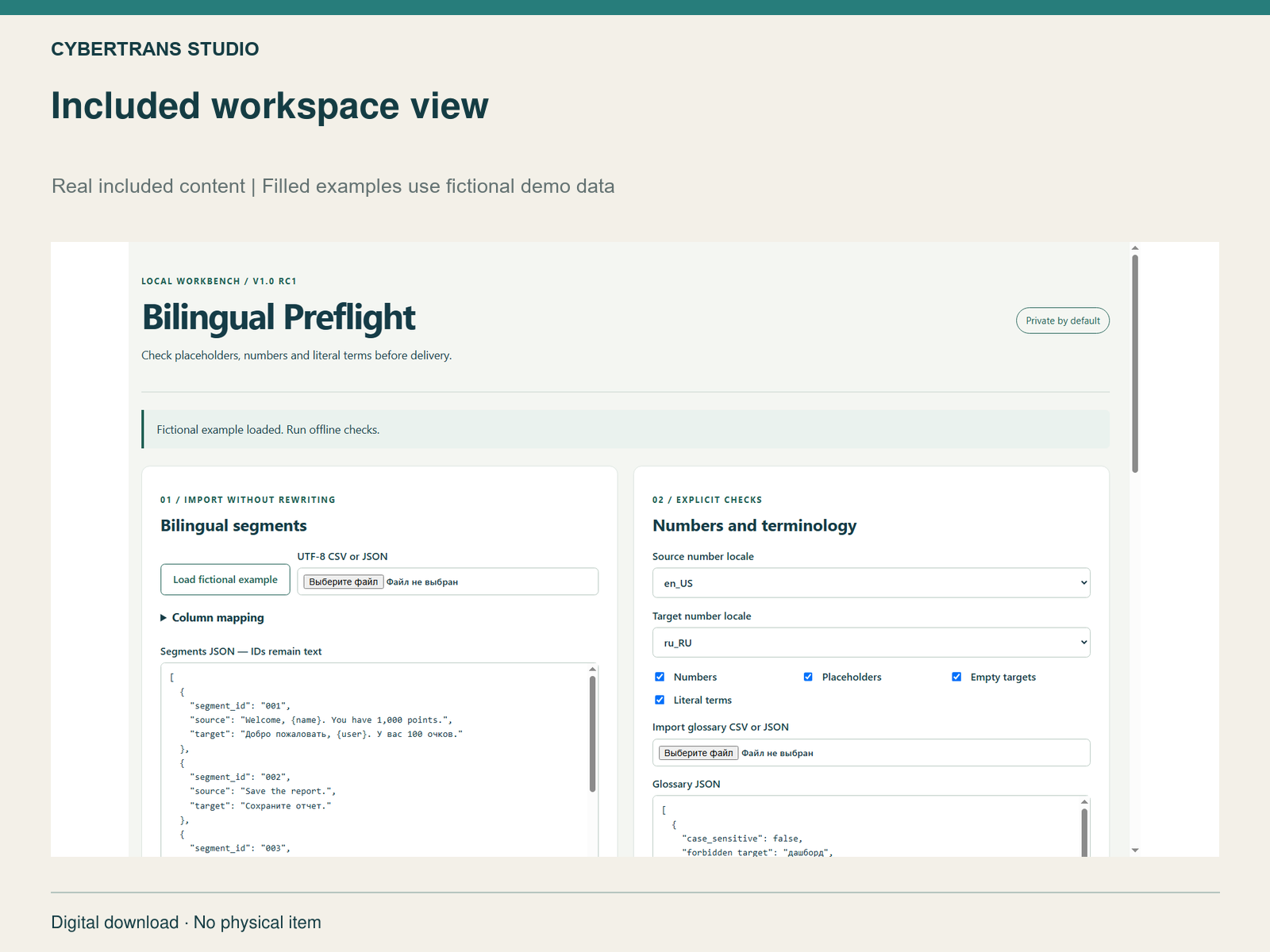Click the Numbers and terminology heading
This screenshot has height=952, width=1270.
coord(754,525)
